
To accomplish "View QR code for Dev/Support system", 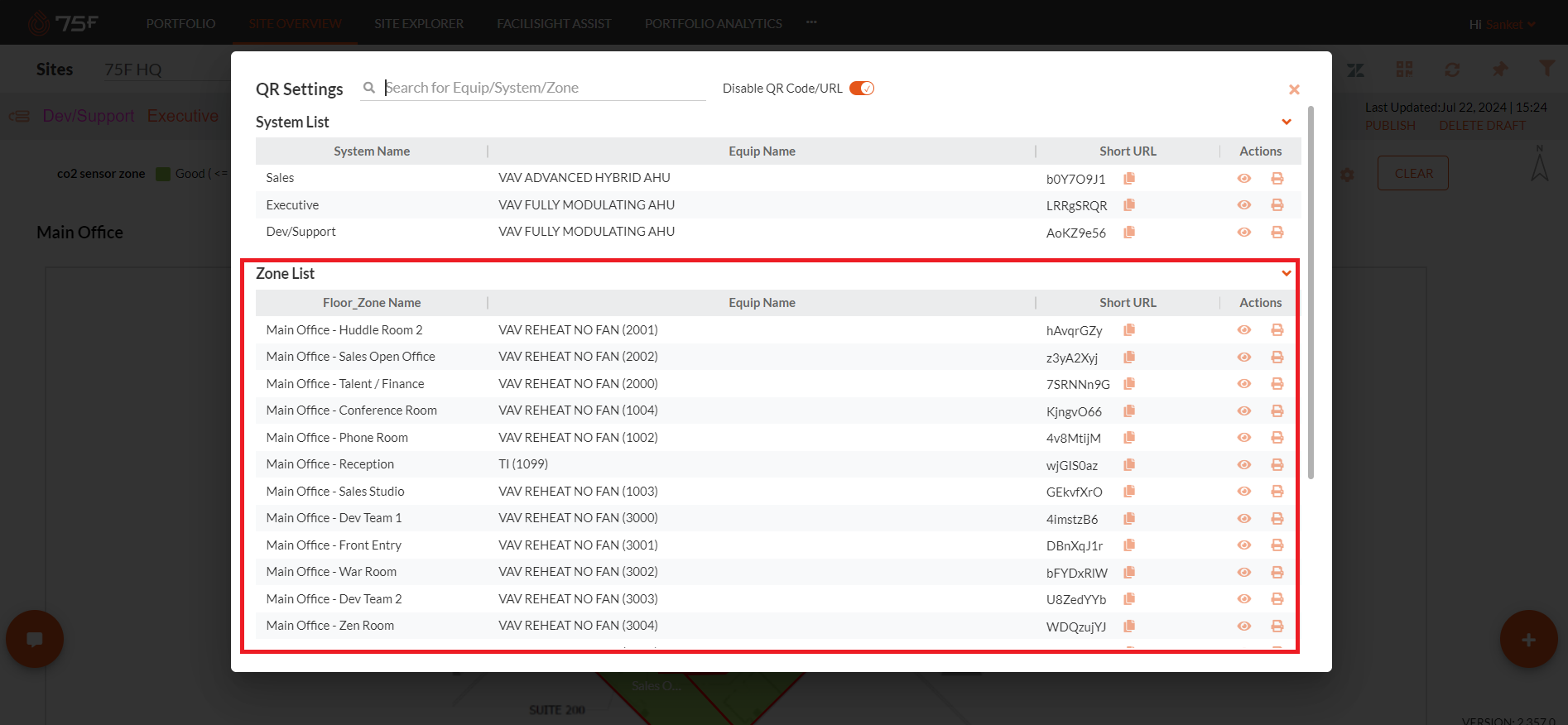I will click(1244, 232).
